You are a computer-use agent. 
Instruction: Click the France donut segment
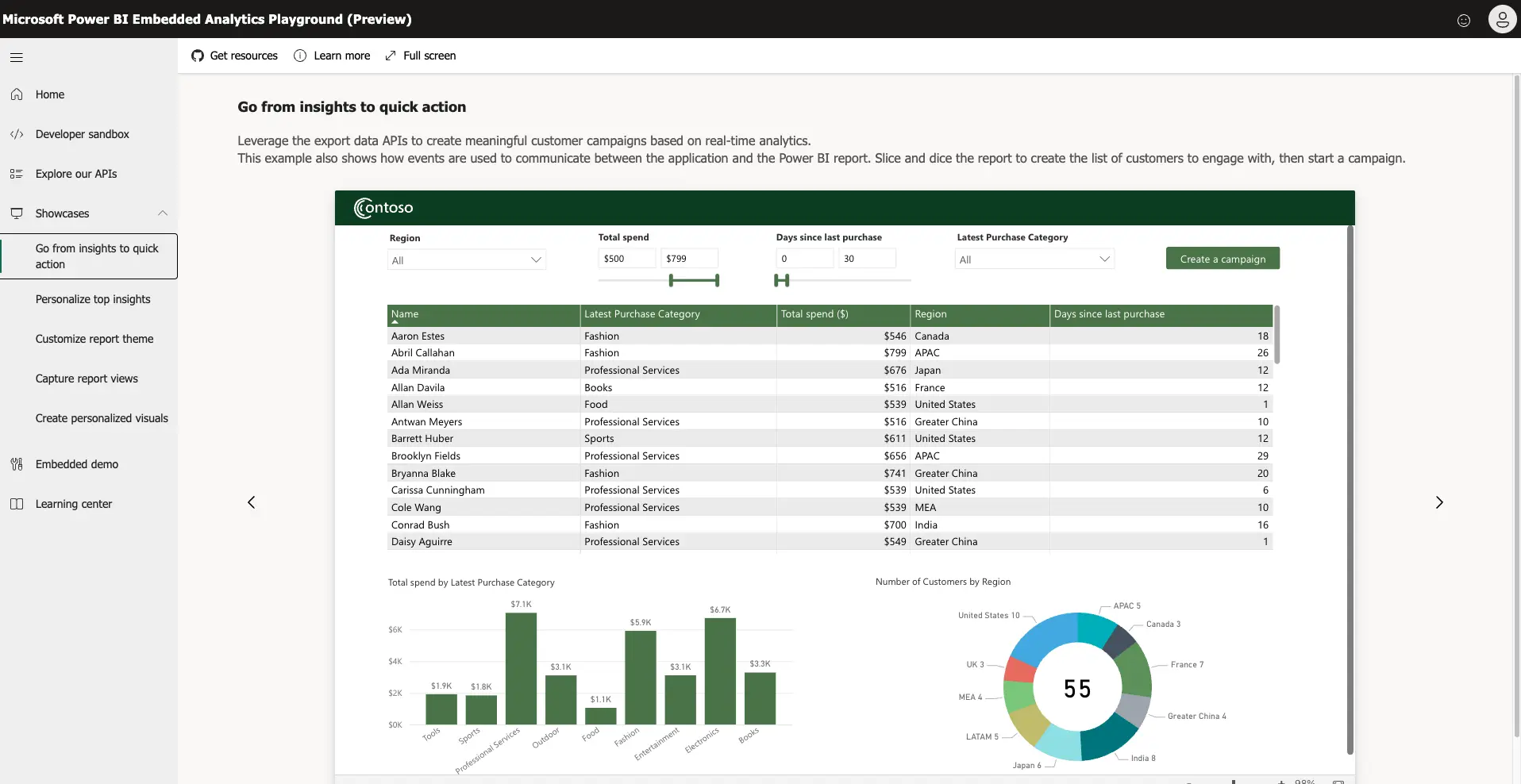coord(1135,669)
